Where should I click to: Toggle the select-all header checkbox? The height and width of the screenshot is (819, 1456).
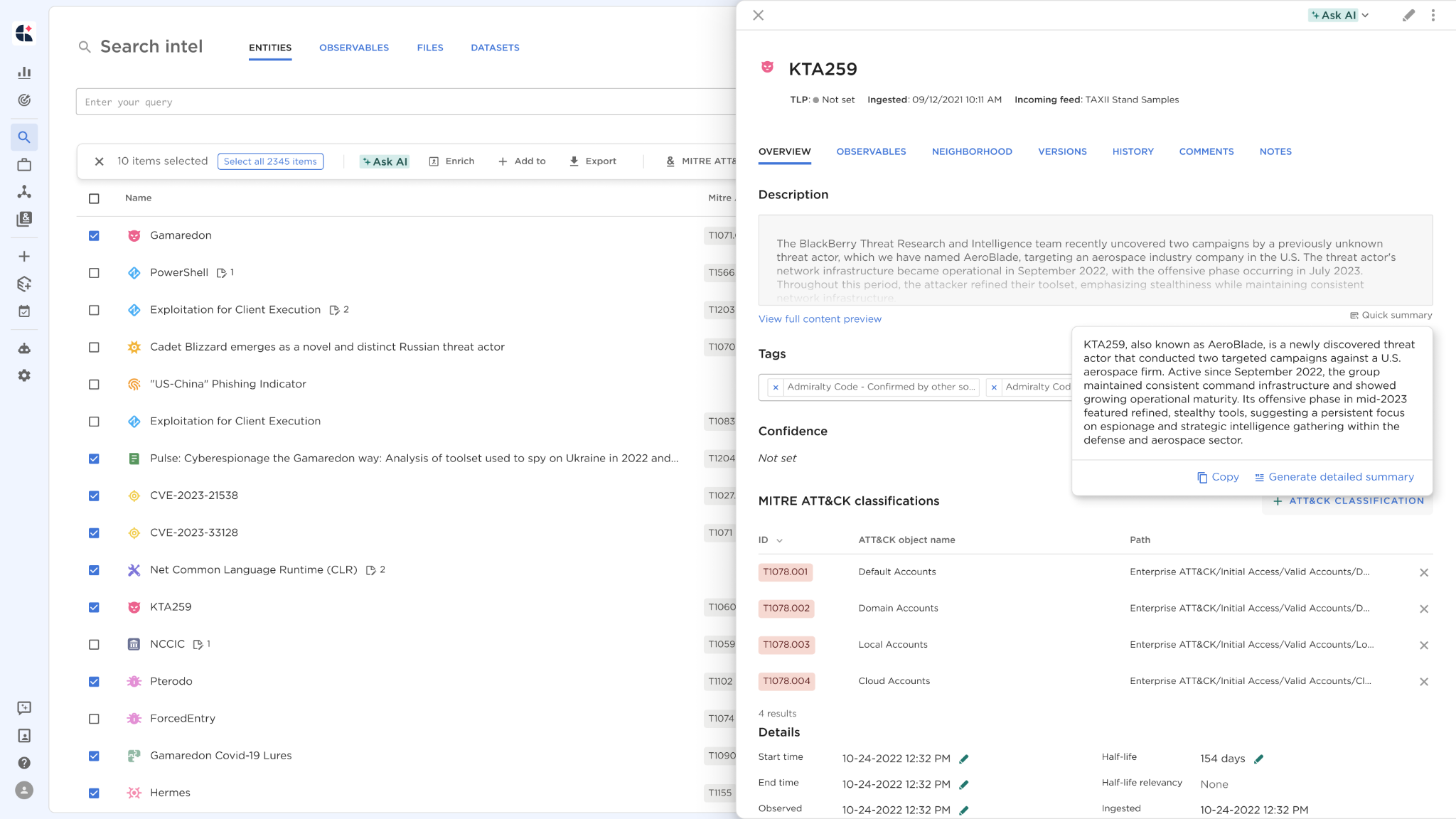coord(94,199)
